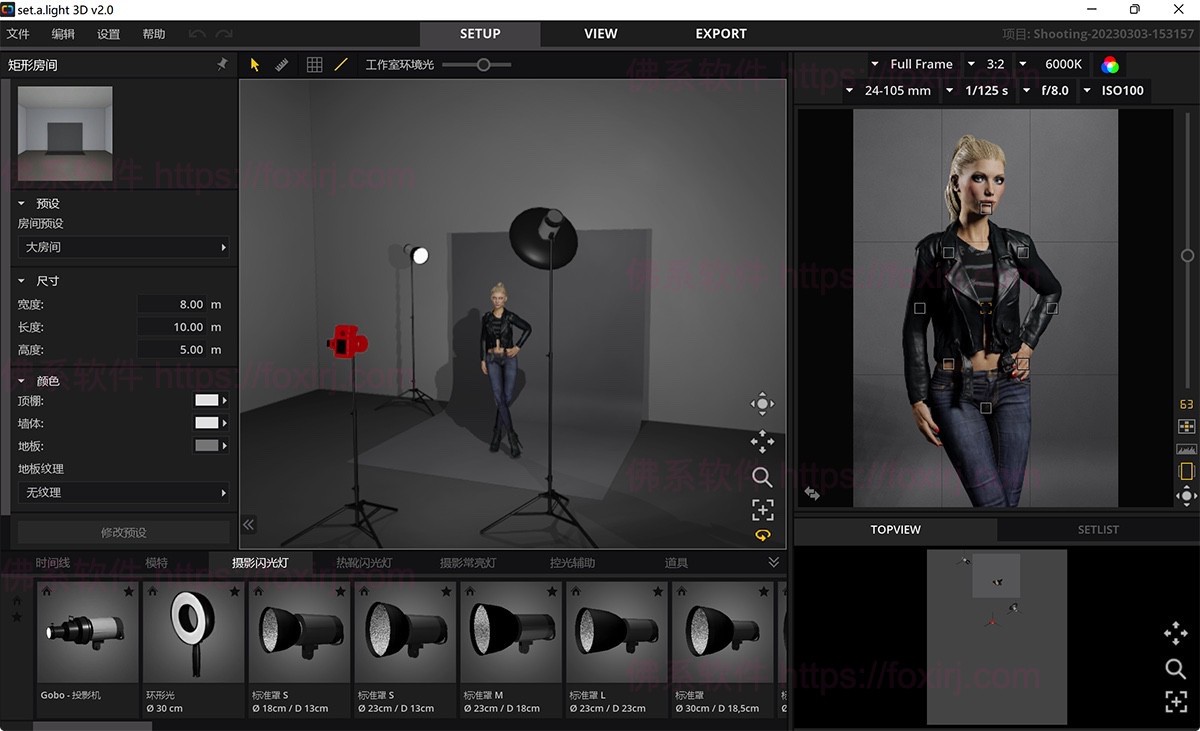
Task: Toggle favorite star on Gobo projector item
Action: [129, 592]
